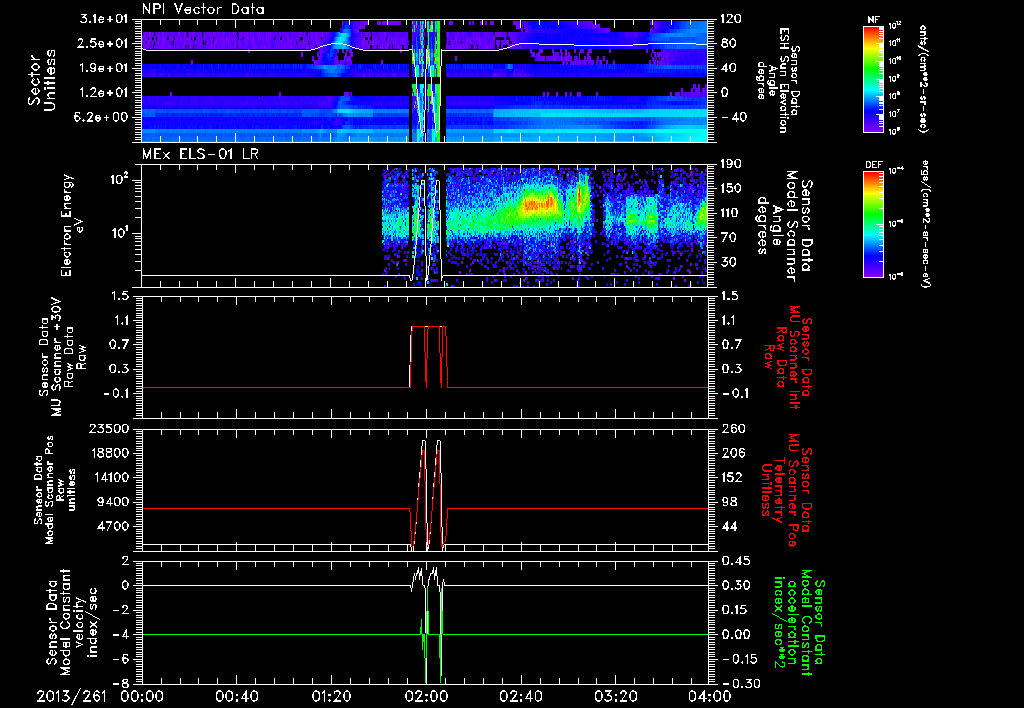The image size is (1024, 708).
Task: Click the "02:40" time tick label
Action: point(520,697)
